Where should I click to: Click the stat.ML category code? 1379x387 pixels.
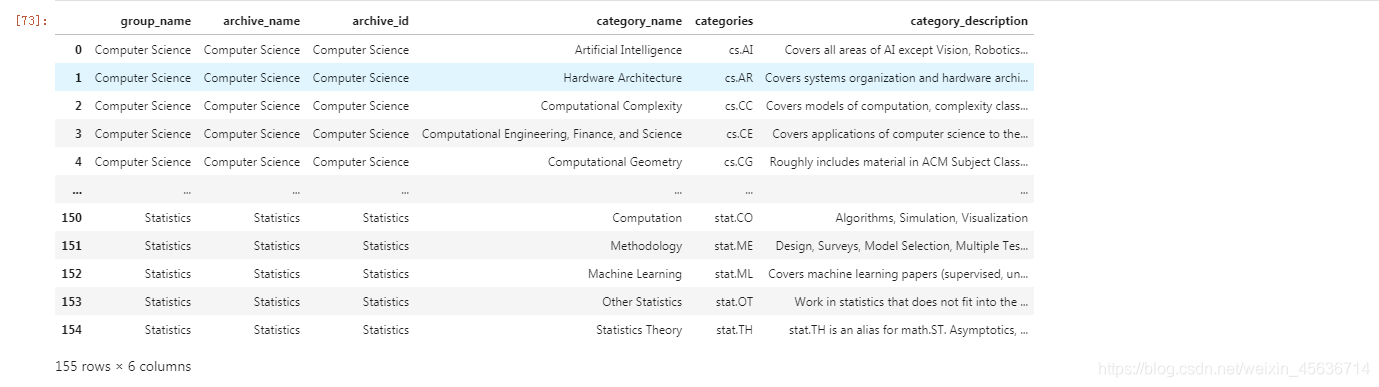tap(734, 274)
